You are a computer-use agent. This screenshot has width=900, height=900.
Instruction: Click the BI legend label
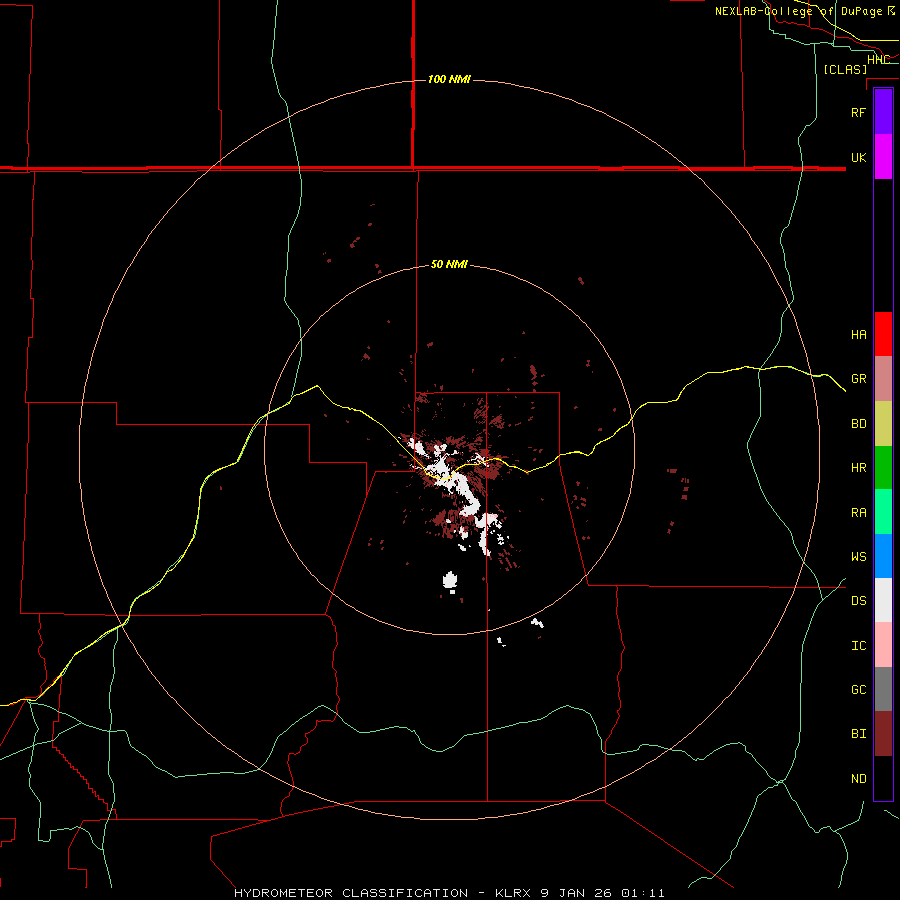(858, 734)
